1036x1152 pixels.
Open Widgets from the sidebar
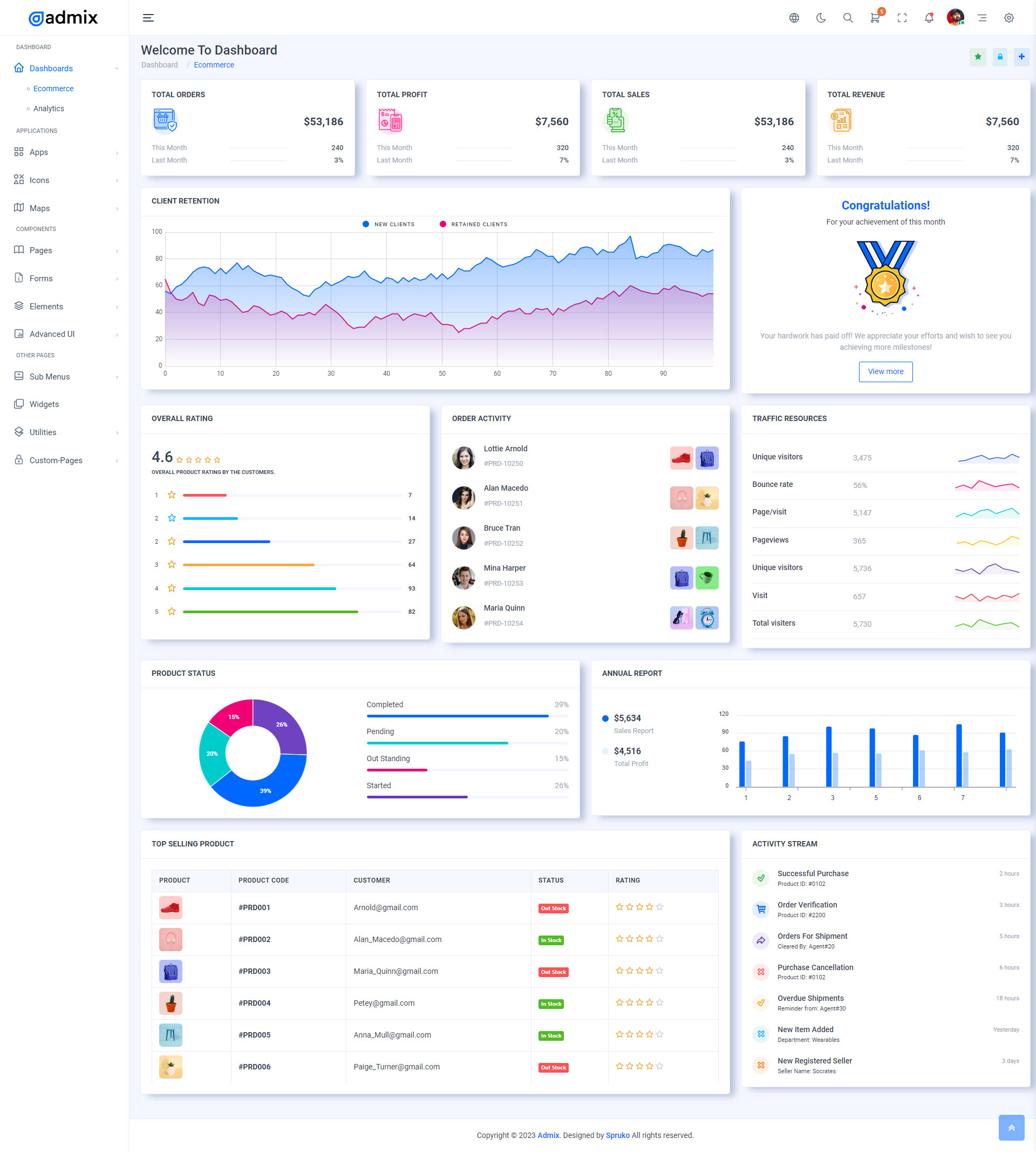(44, 404)
